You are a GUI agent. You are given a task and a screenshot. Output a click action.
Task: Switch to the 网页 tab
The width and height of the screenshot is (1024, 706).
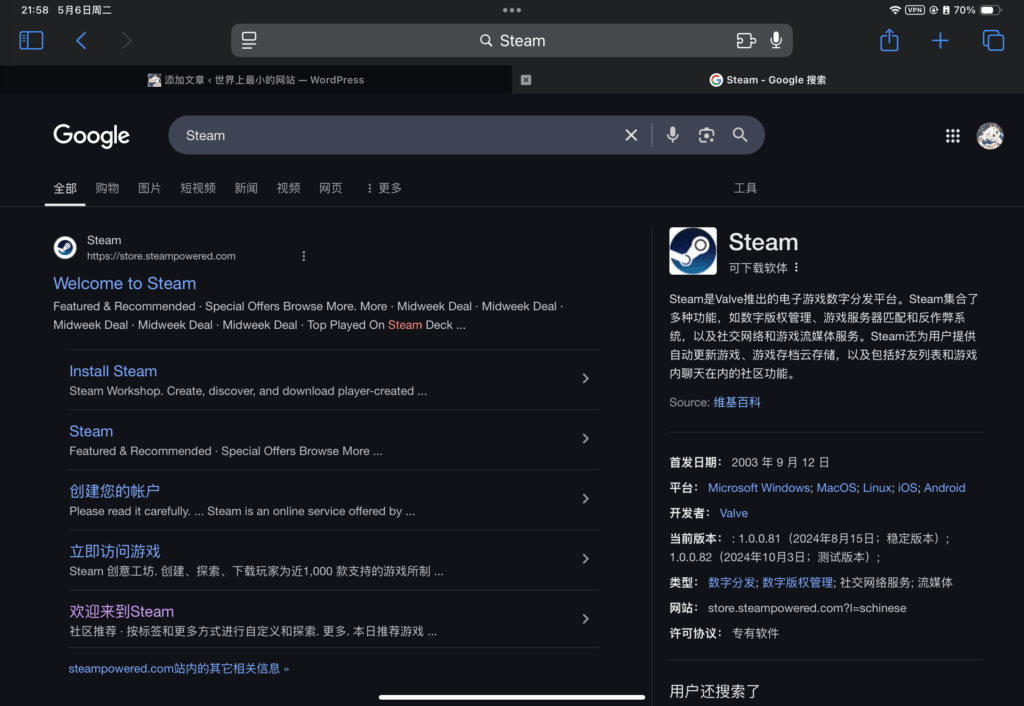330,188
